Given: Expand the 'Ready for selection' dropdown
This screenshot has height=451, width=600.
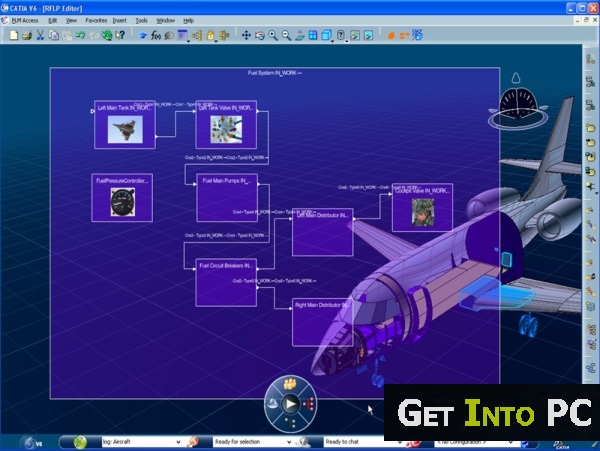Looking at the screenshot, I should 289,442.
